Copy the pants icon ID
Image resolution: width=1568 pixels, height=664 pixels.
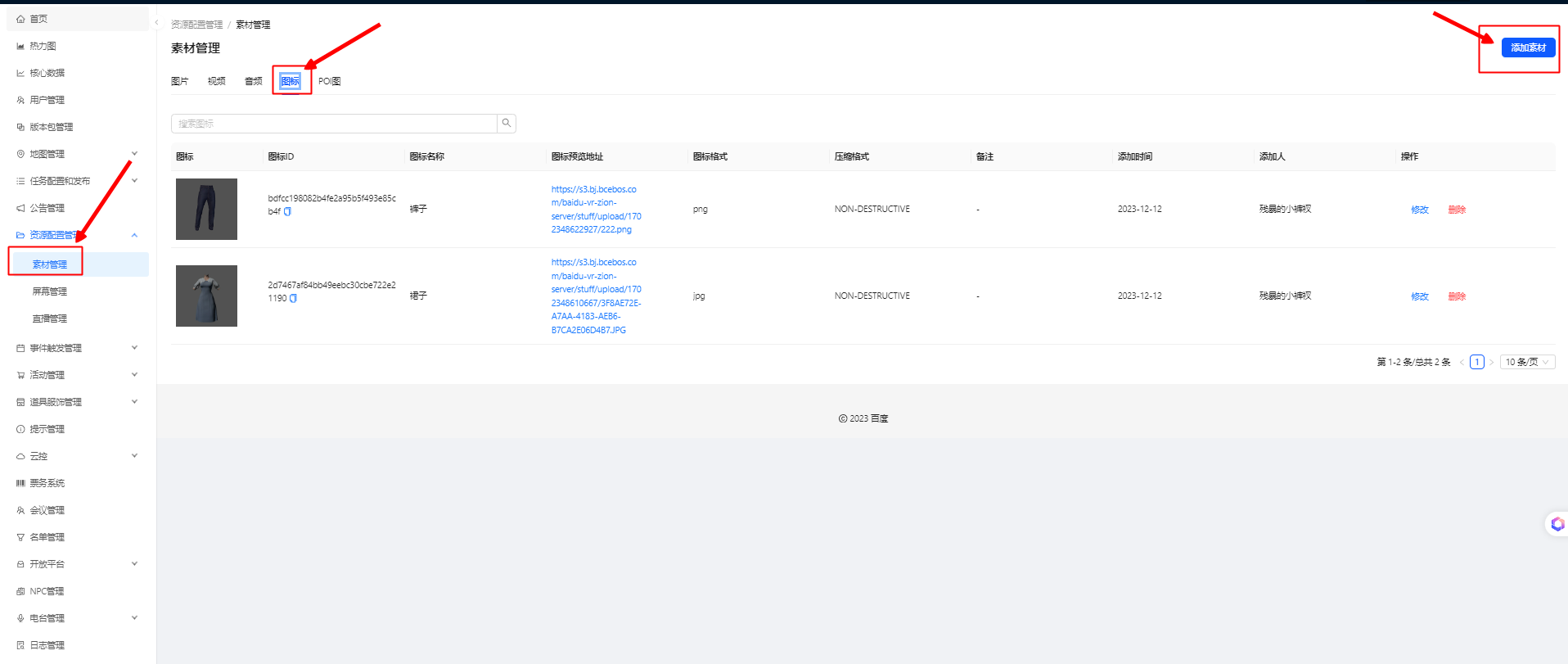coord(287,211)
